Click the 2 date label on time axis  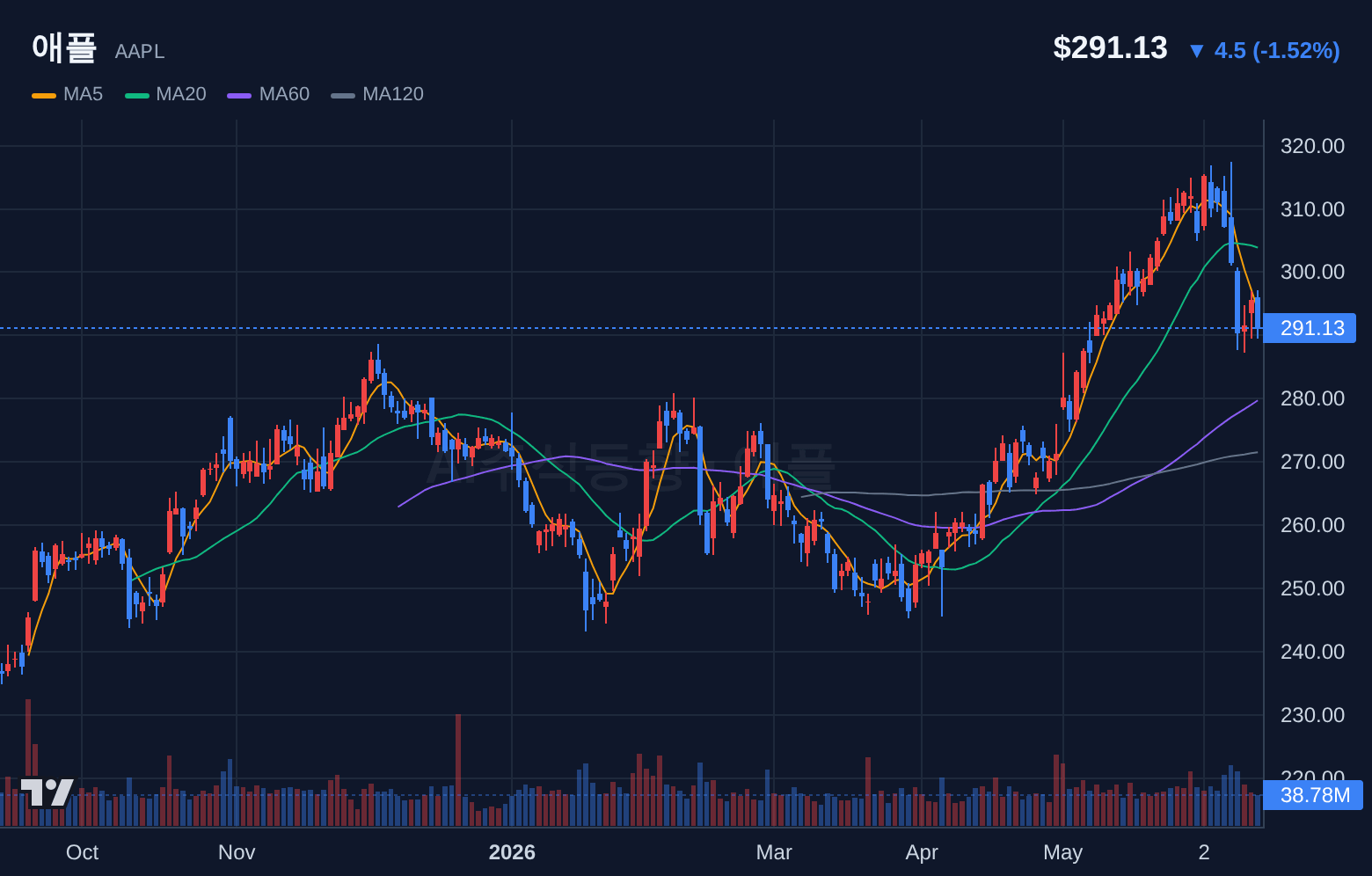pyautogui.click(x=1204, y=852)
